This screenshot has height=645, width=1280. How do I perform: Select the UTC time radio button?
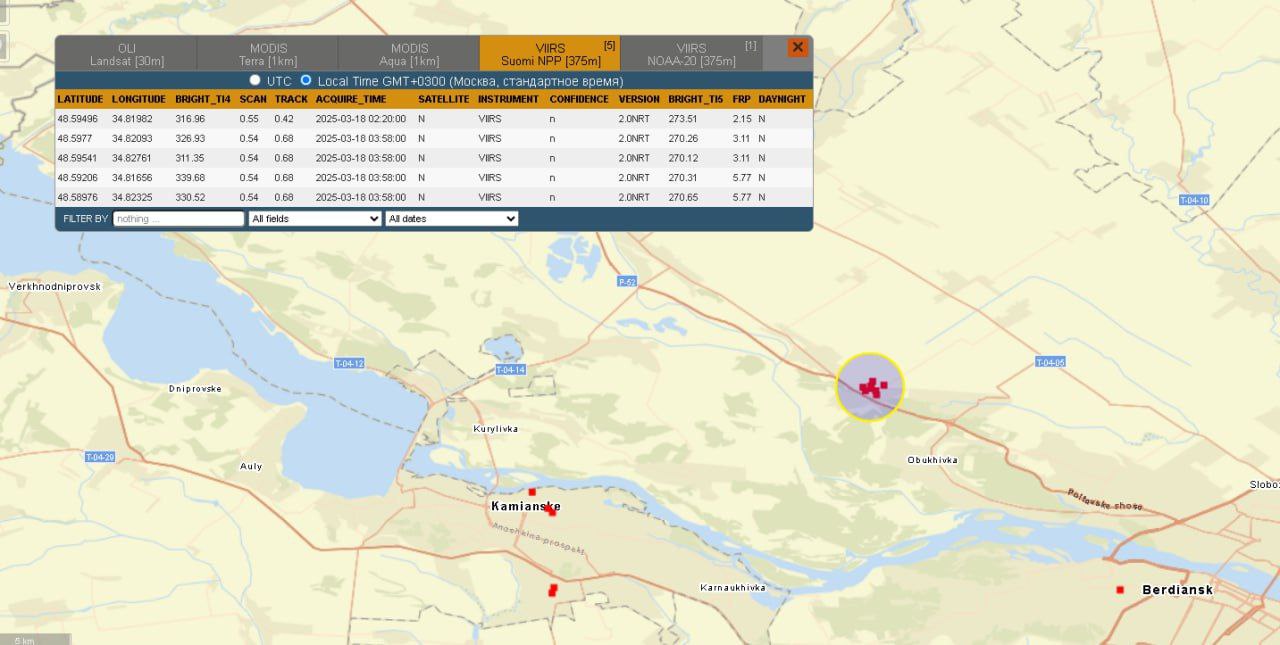click(x=255, y=80)
